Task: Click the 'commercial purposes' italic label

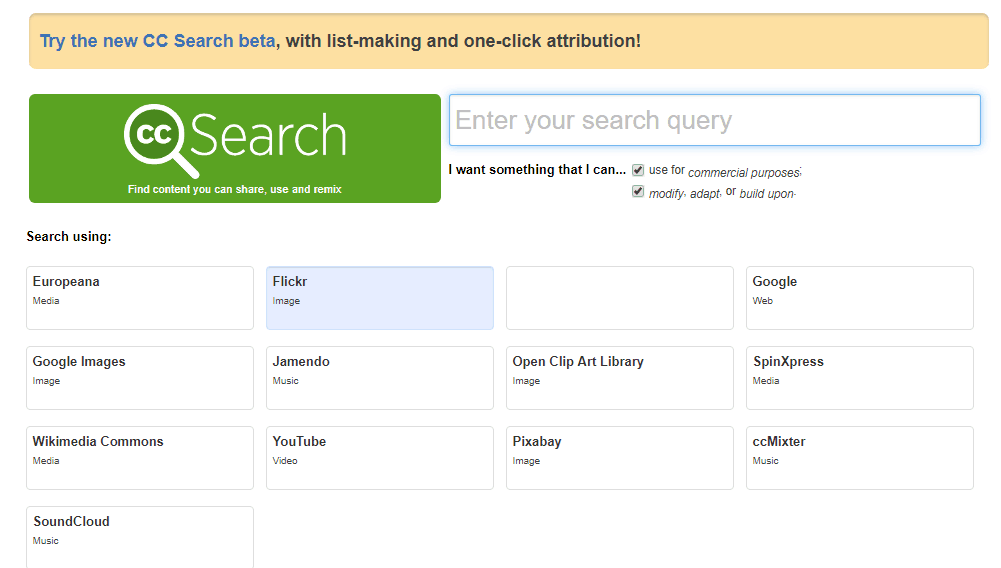Action: (x=744, y=173)
